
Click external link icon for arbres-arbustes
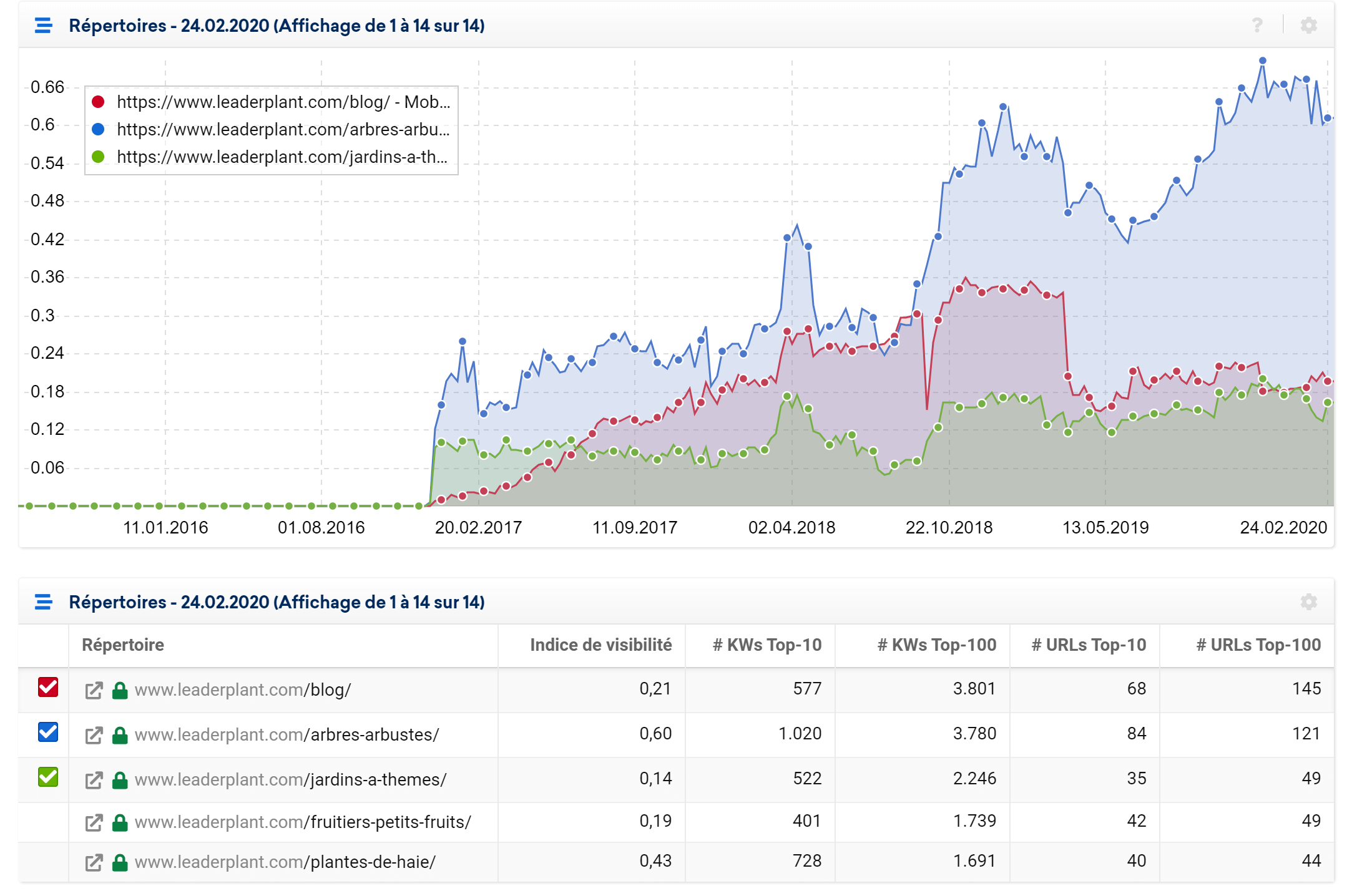(x=94, y=735)
